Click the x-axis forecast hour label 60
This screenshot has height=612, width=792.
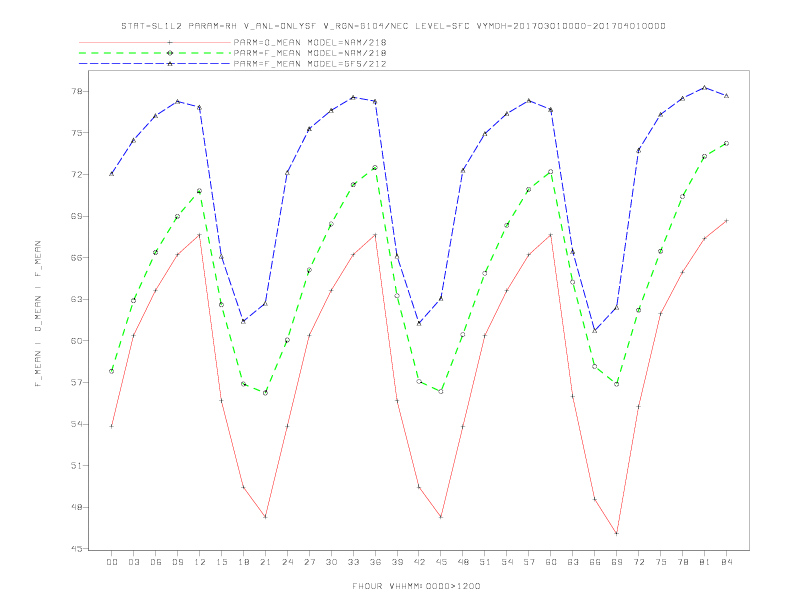551,562
